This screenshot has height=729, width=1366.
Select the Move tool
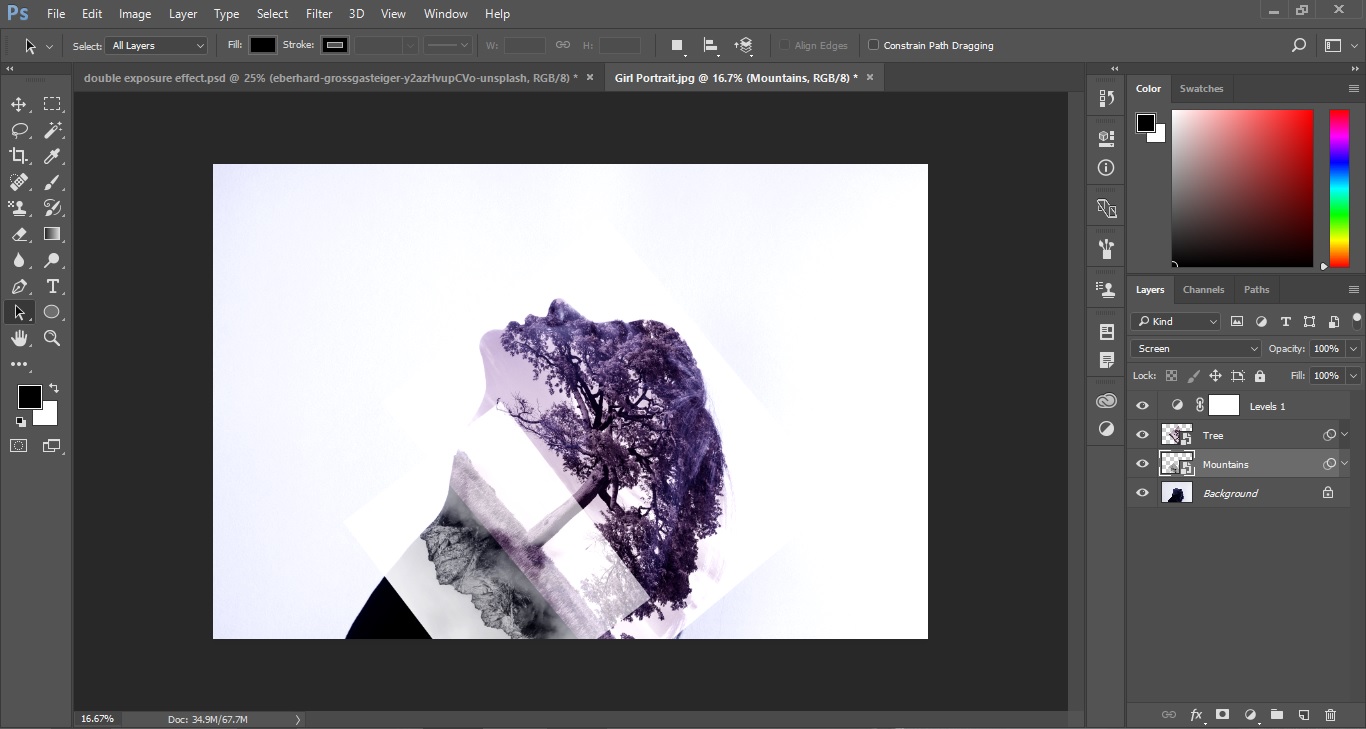pos(18,104)
